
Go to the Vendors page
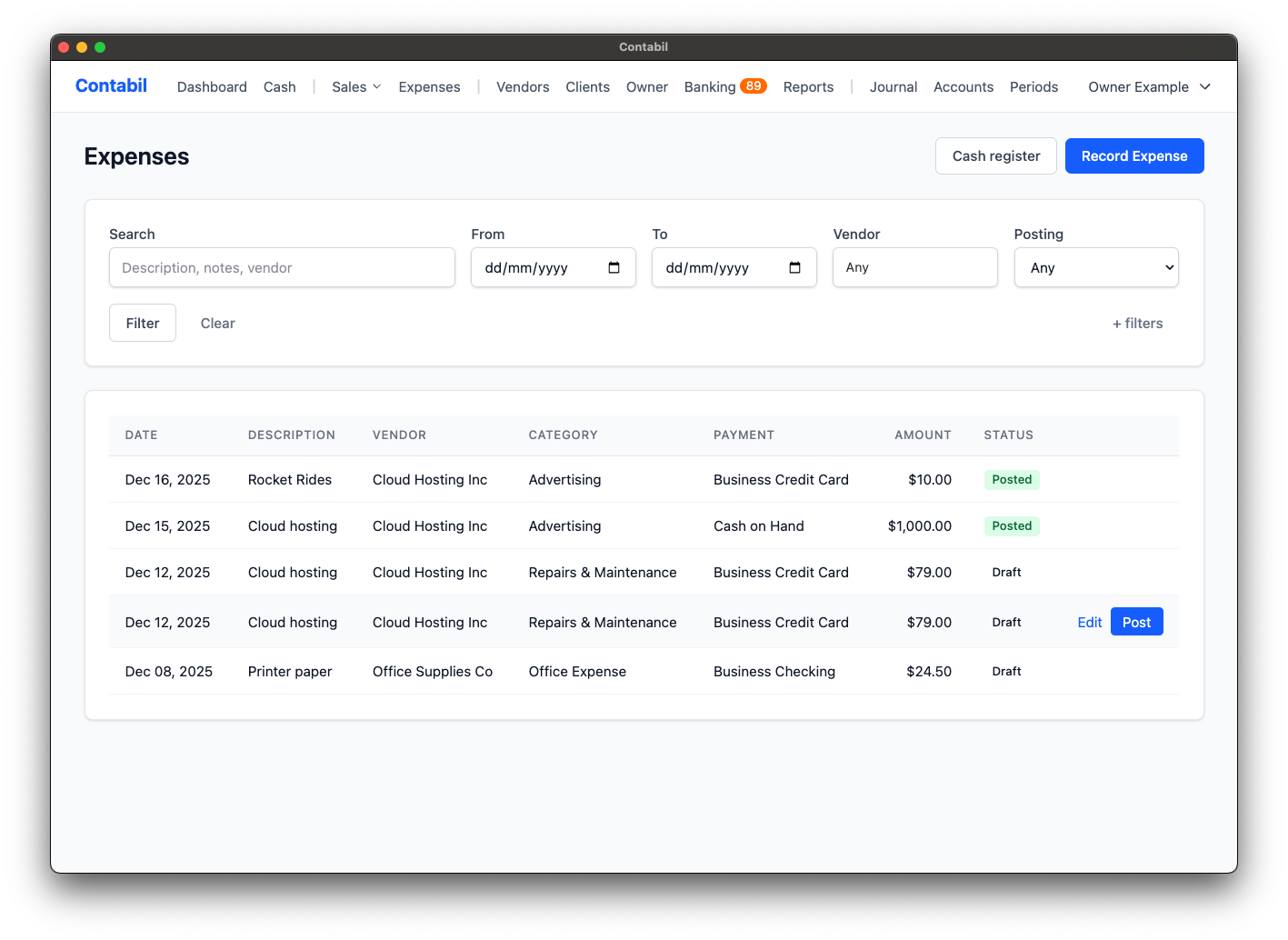522,86
